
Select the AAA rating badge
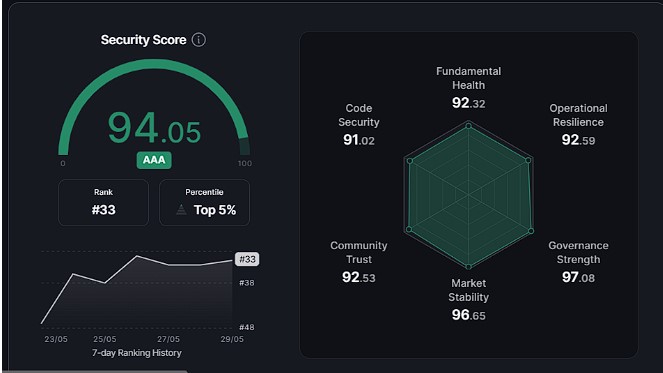coord(154,160)
